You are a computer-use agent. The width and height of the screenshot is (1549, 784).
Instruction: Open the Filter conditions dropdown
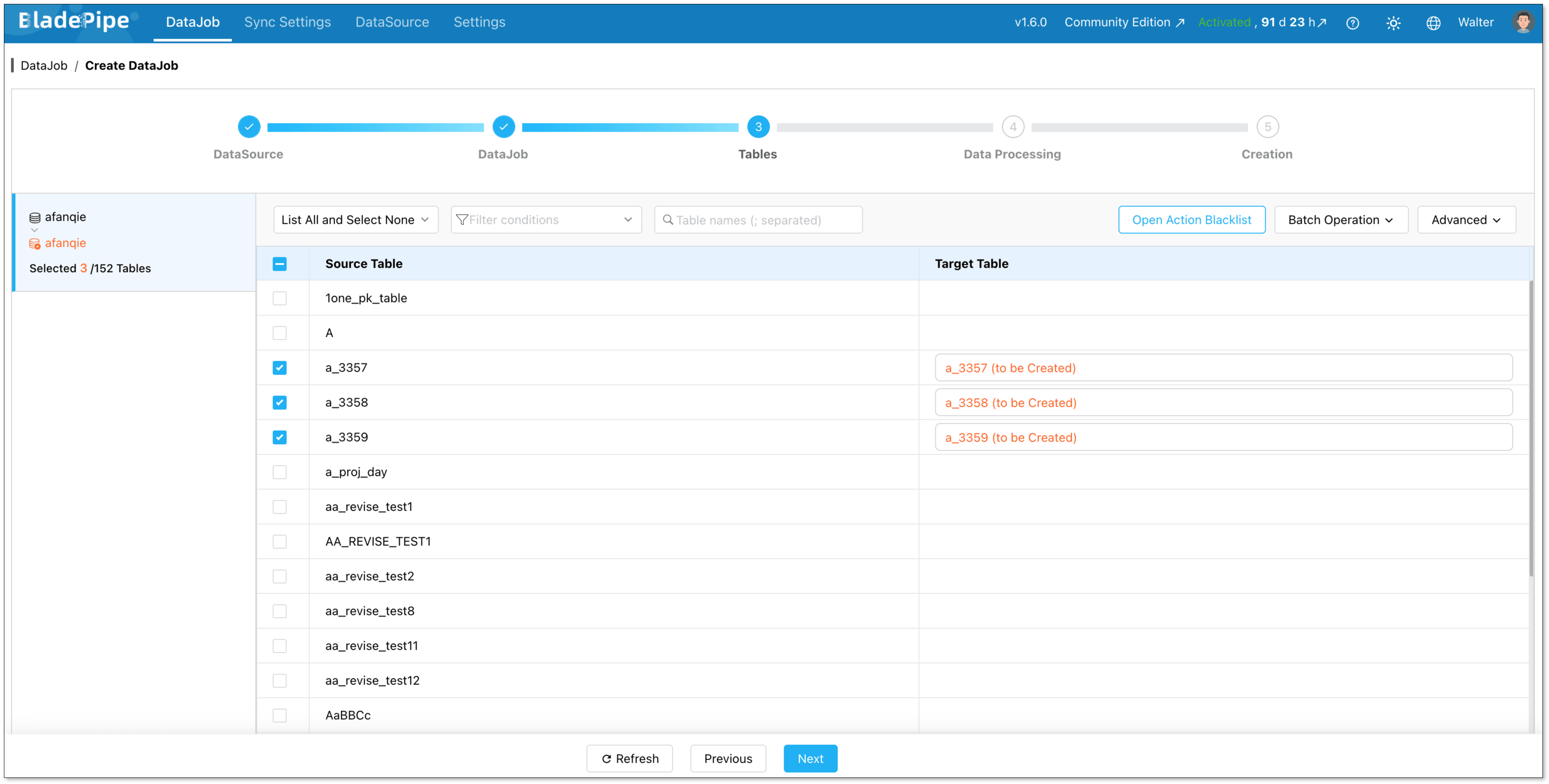tap(546, 220)
